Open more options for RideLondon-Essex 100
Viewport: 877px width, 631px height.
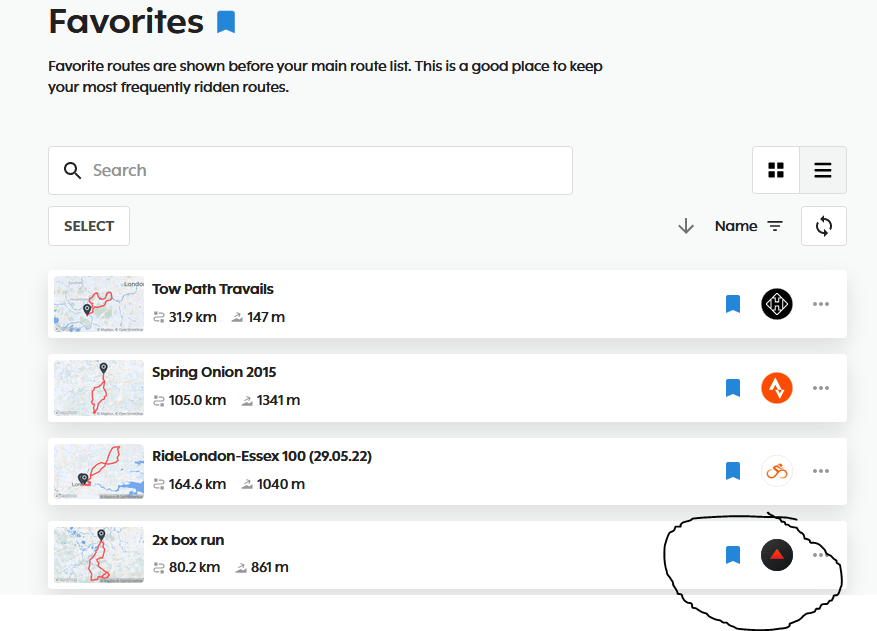click(x=821, y=471)
